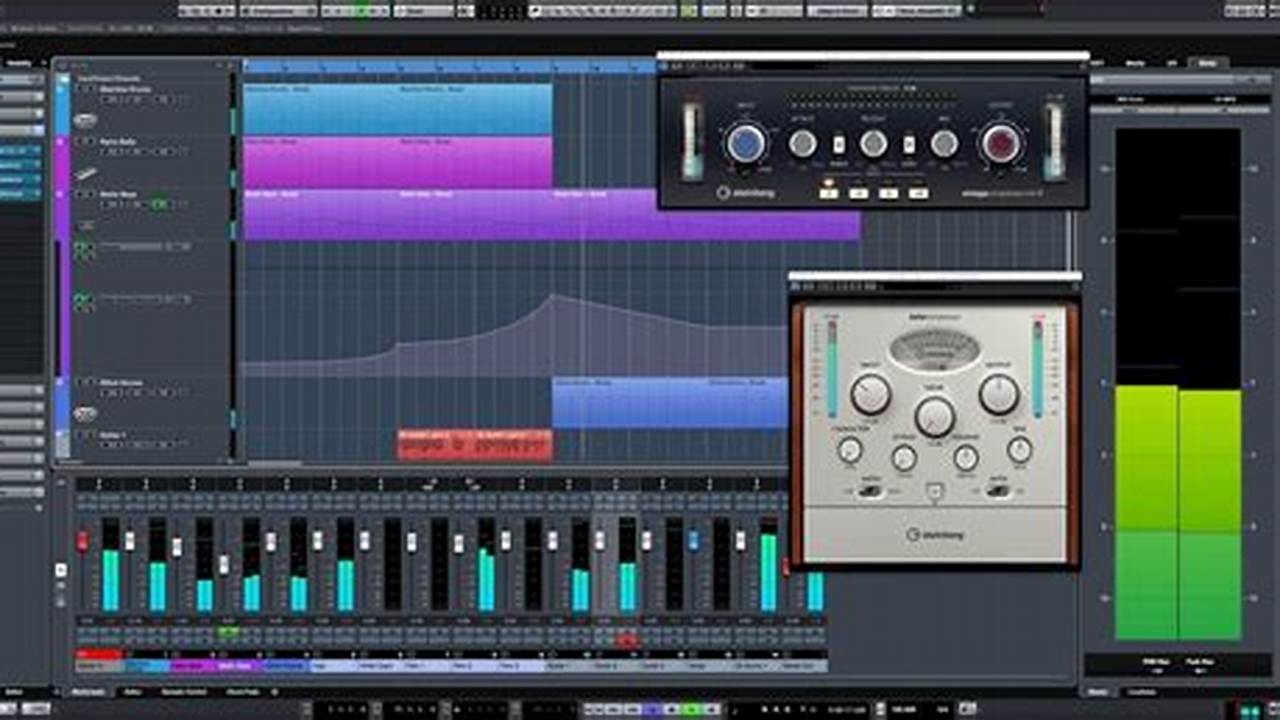
Task: Click the Steinberg logo on the dark compressor
Action: click(745, 193)
